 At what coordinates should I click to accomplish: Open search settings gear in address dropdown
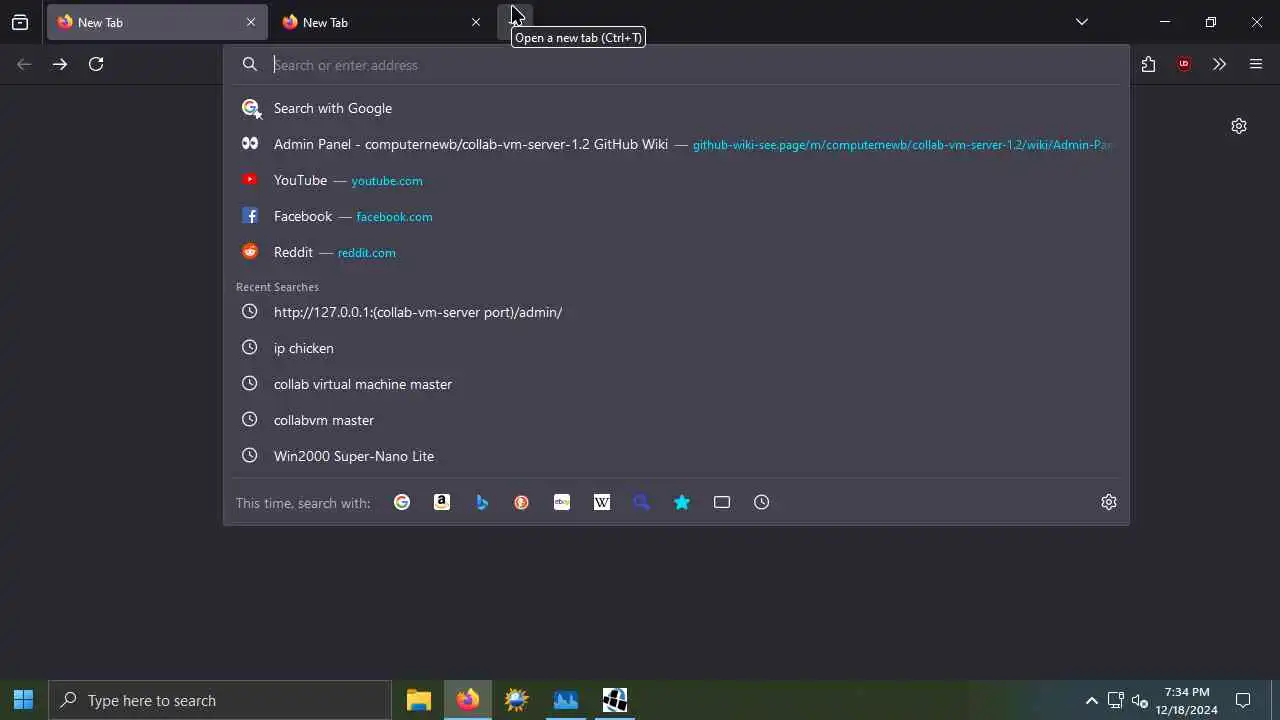[x=1109, y=502]
